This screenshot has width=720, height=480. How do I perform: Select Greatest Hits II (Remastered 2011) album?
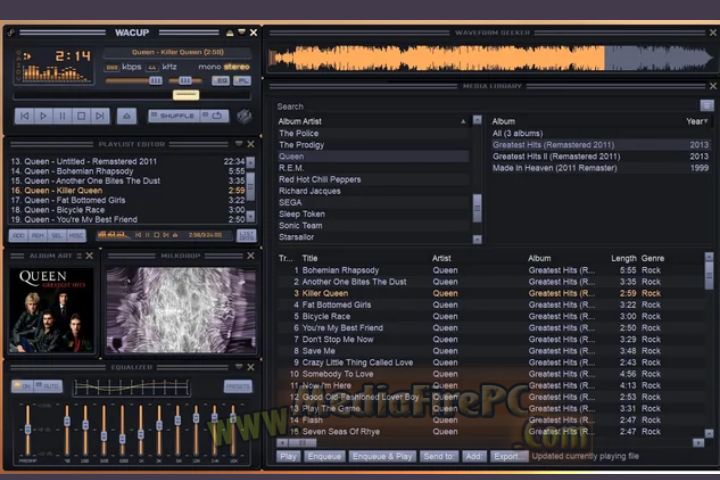pos(601,156)
